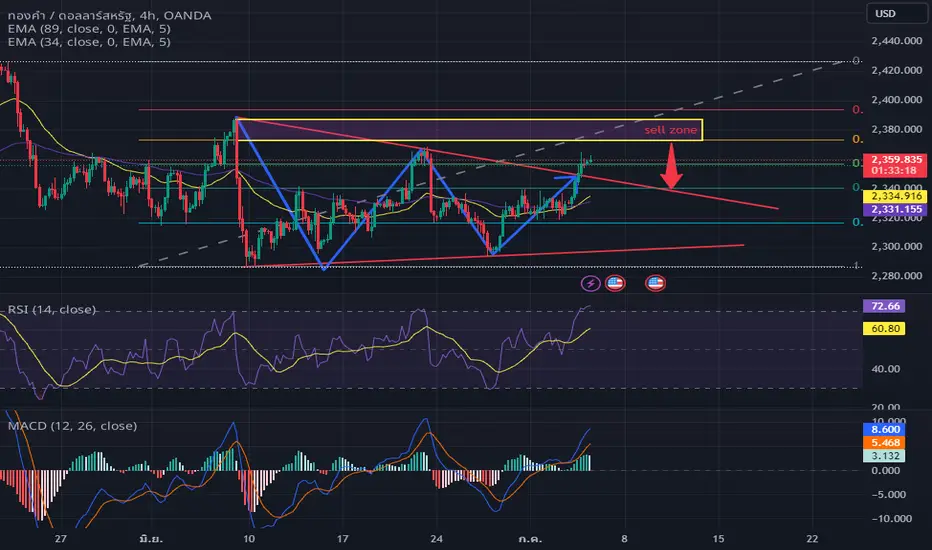Click the RSI value label 72.66
Screen dimensions: 932x550
(884, 306)
